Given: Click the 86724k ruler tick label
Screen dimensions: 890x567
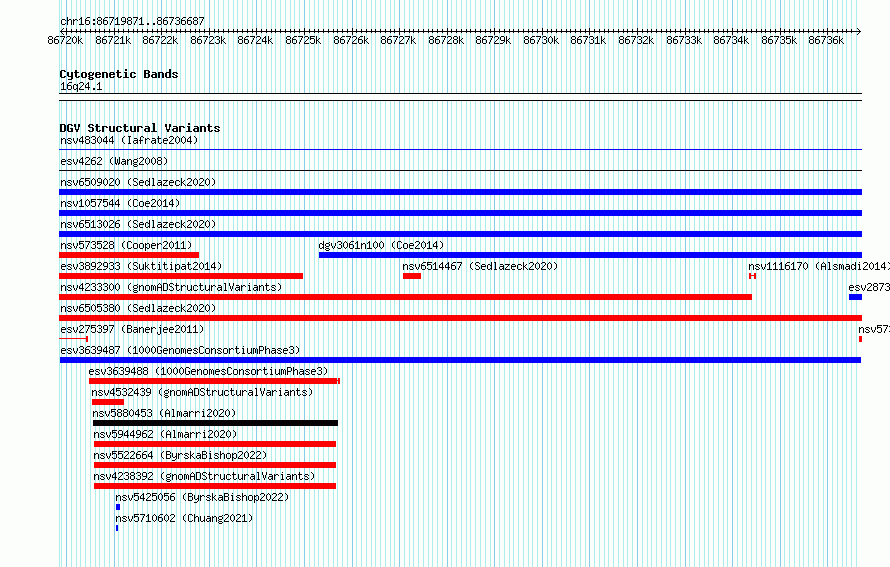Looking at the screenshot, I should [x=255, y=40].
